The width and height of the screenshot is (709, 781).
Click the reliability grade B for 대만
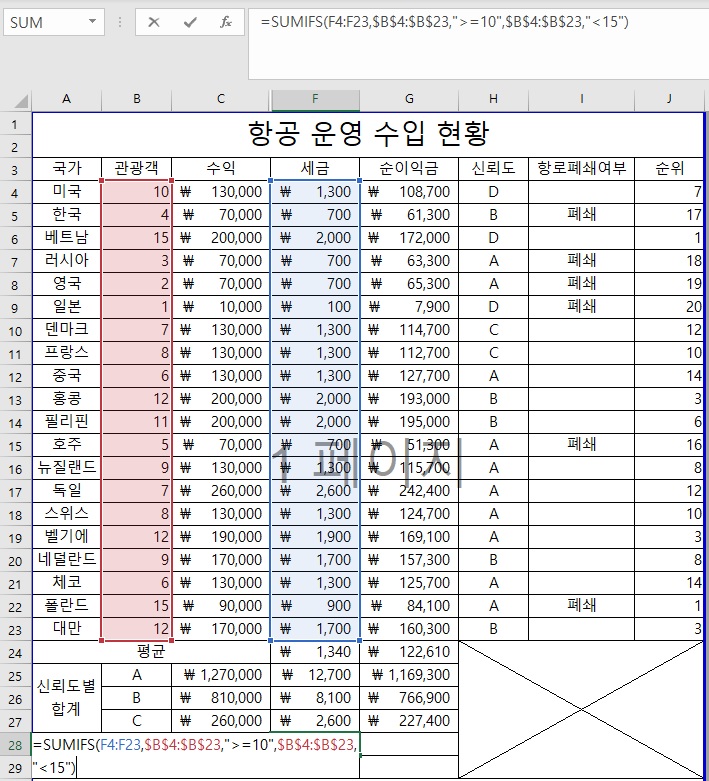493,629
